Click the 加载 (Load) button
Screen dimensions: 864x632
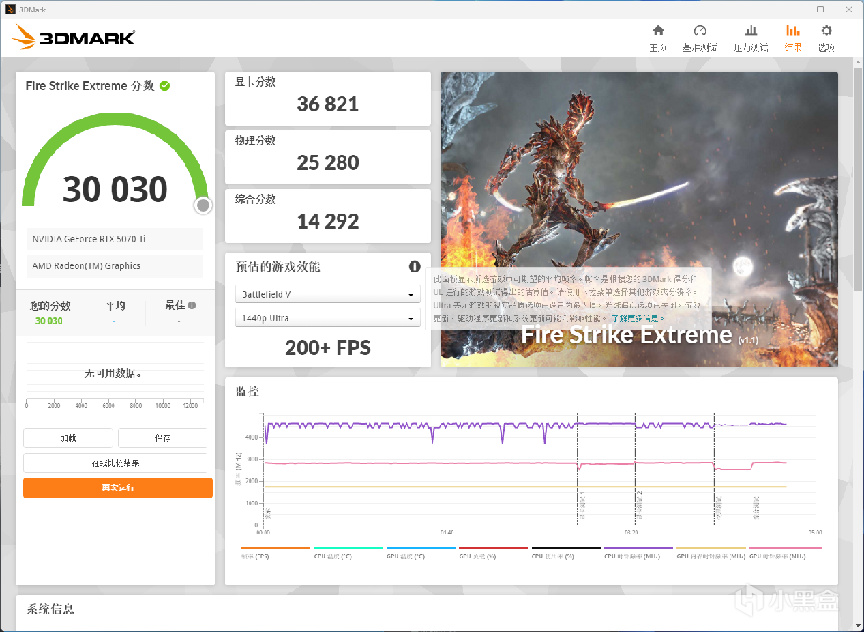68,438
